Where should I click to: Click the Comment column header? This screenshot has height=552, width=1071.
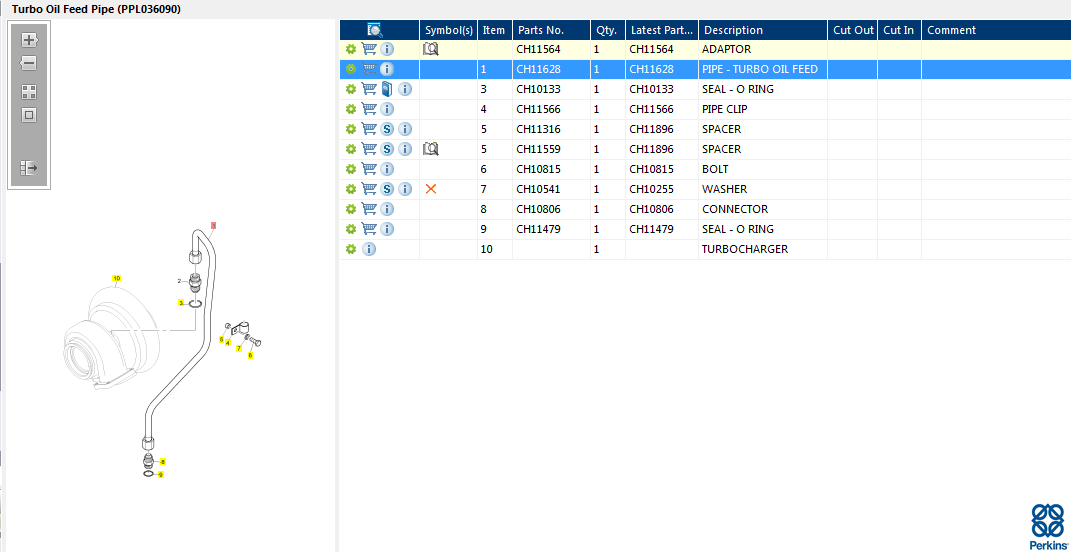(996, 30)
